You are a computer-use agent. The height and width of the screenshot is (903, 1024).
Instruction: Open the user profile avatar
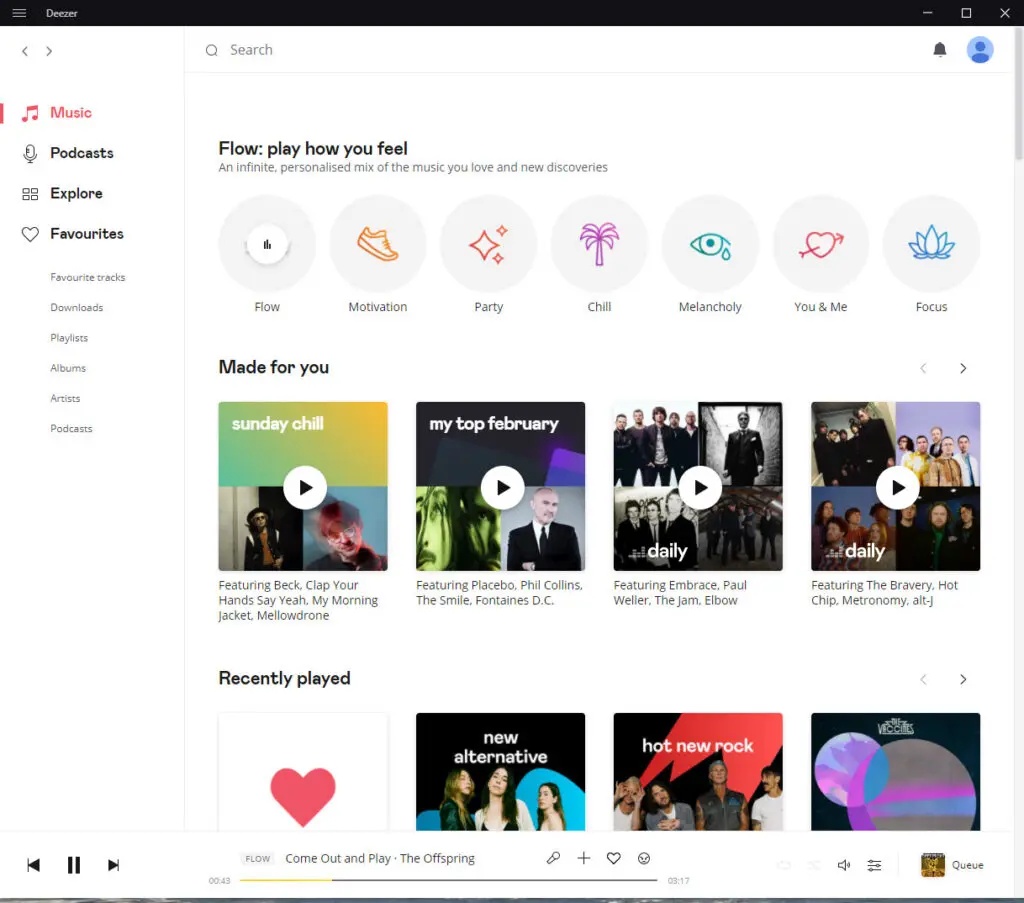coord(980,50)
